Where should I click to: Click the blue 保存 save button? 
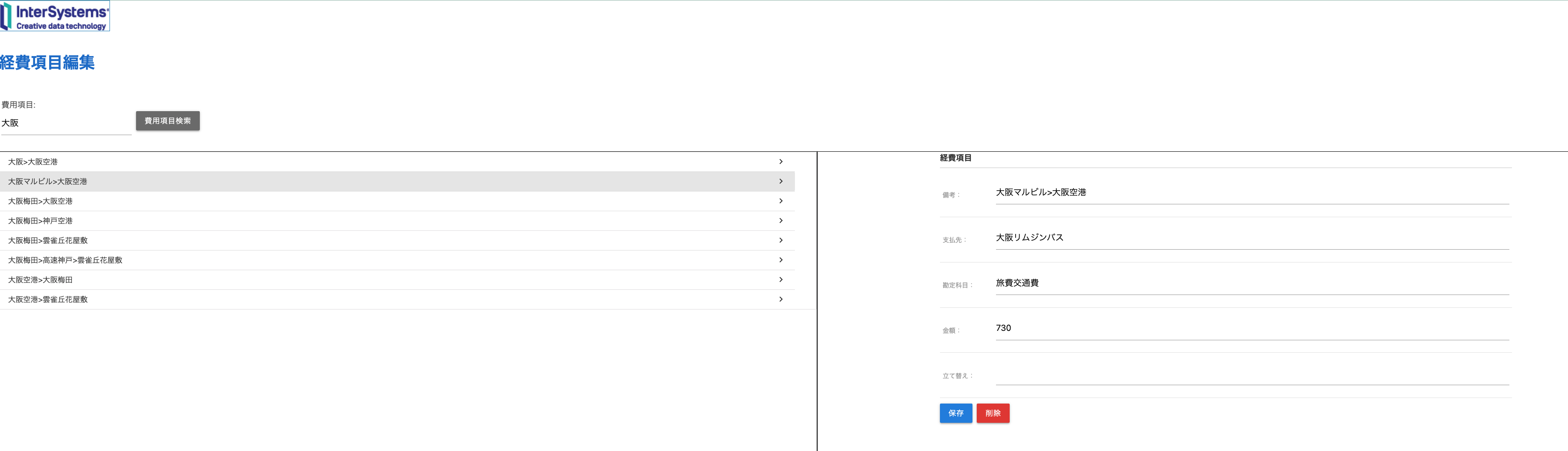(x=956, y=413)
